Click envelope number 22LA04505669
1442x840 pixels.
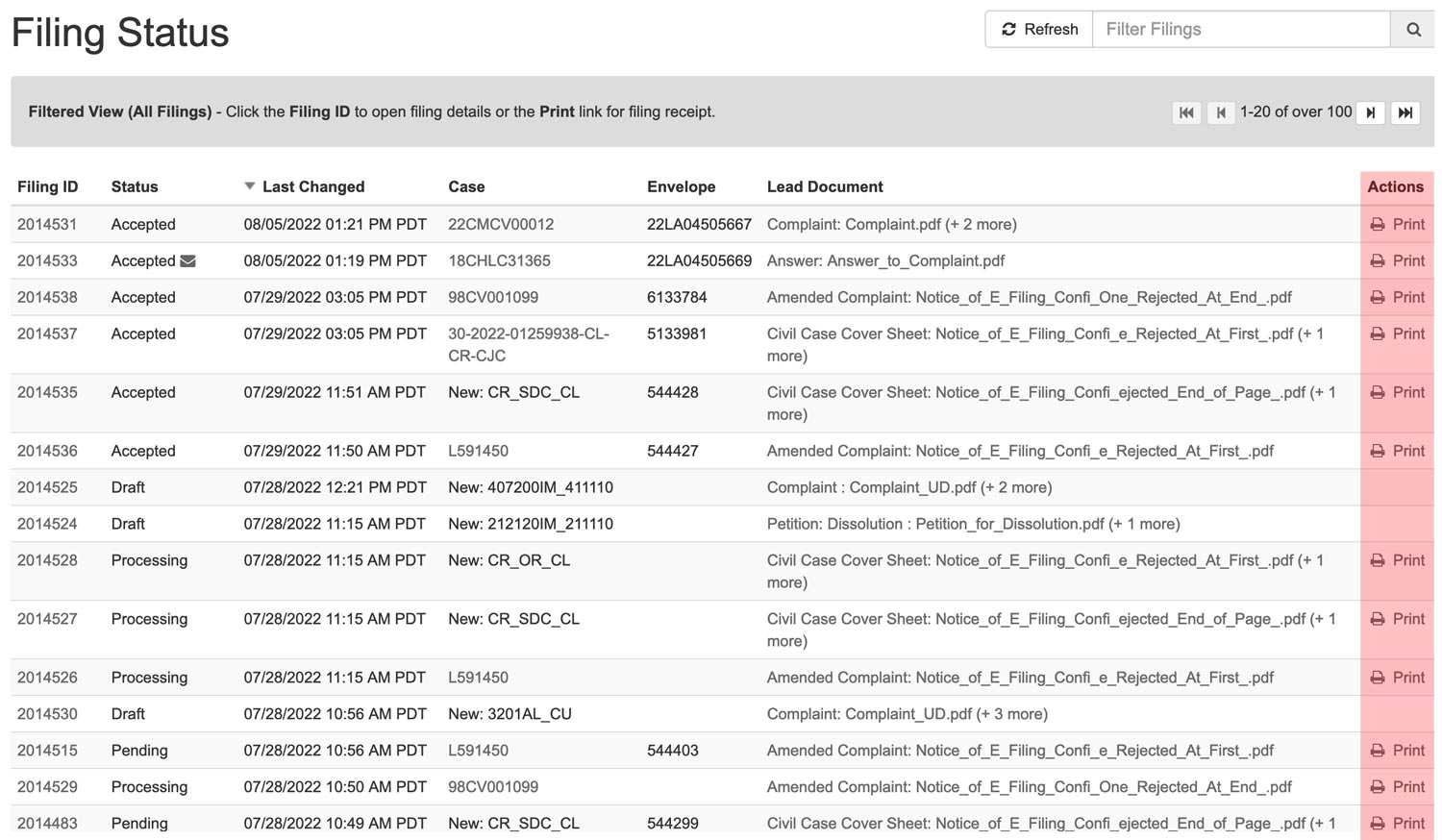699,260
